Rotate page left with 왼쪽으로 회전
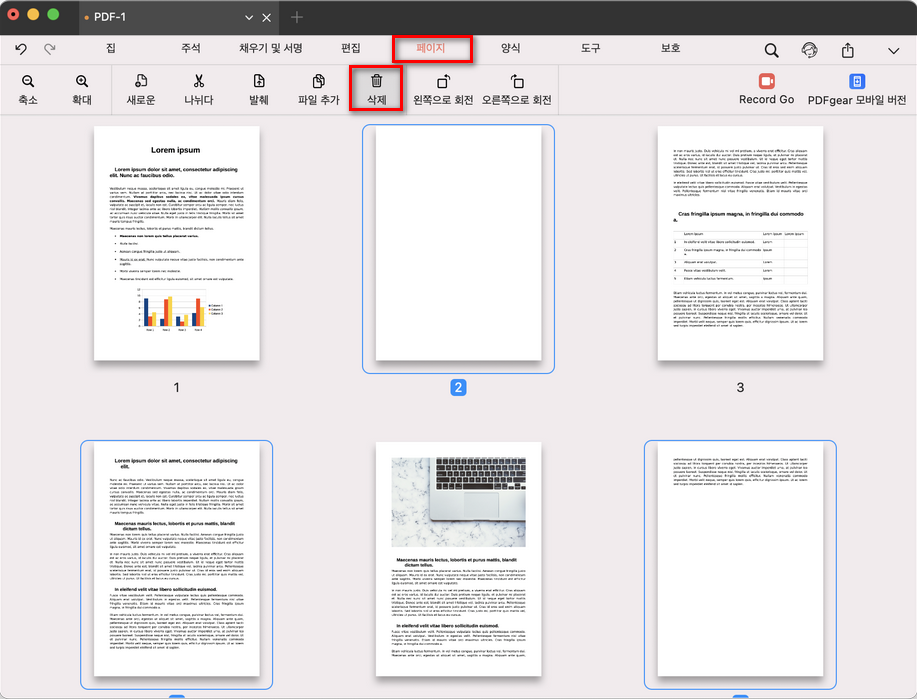The height and width of the screenshot is (699, 917). point(443,82)
